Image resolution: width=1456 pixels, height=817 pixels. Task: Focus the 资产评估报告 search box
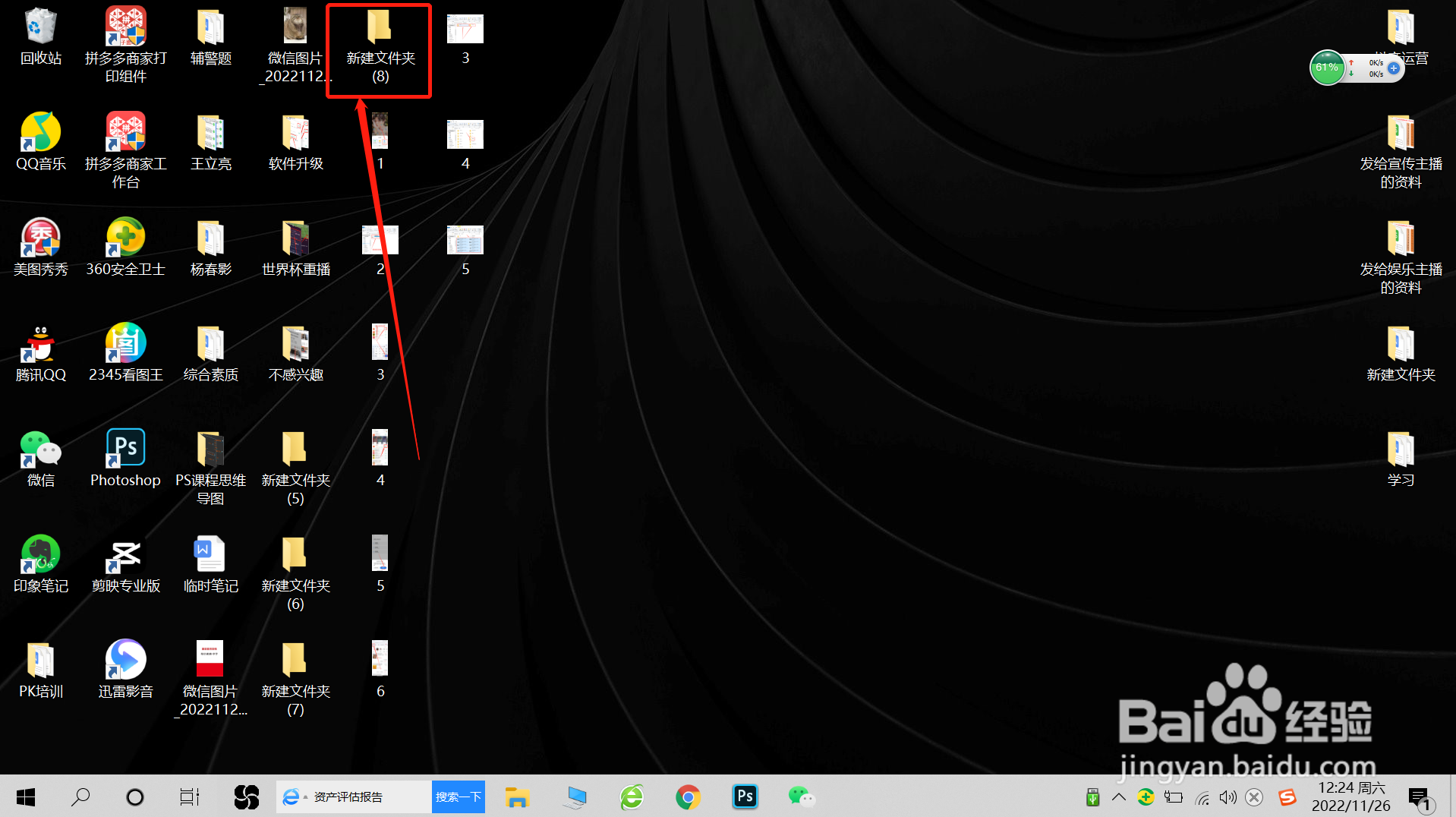pyautogui.click(x=355, y=796)
